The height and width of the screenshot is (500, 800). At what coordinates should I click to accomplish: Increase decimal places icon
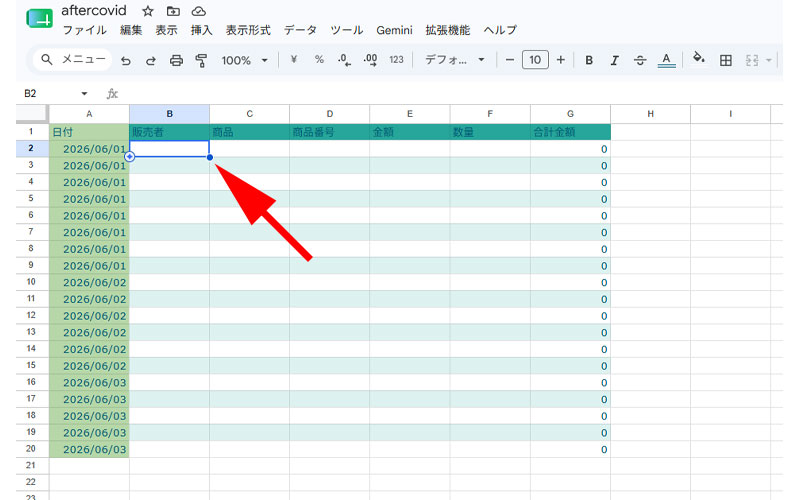(x=370, y=60)
